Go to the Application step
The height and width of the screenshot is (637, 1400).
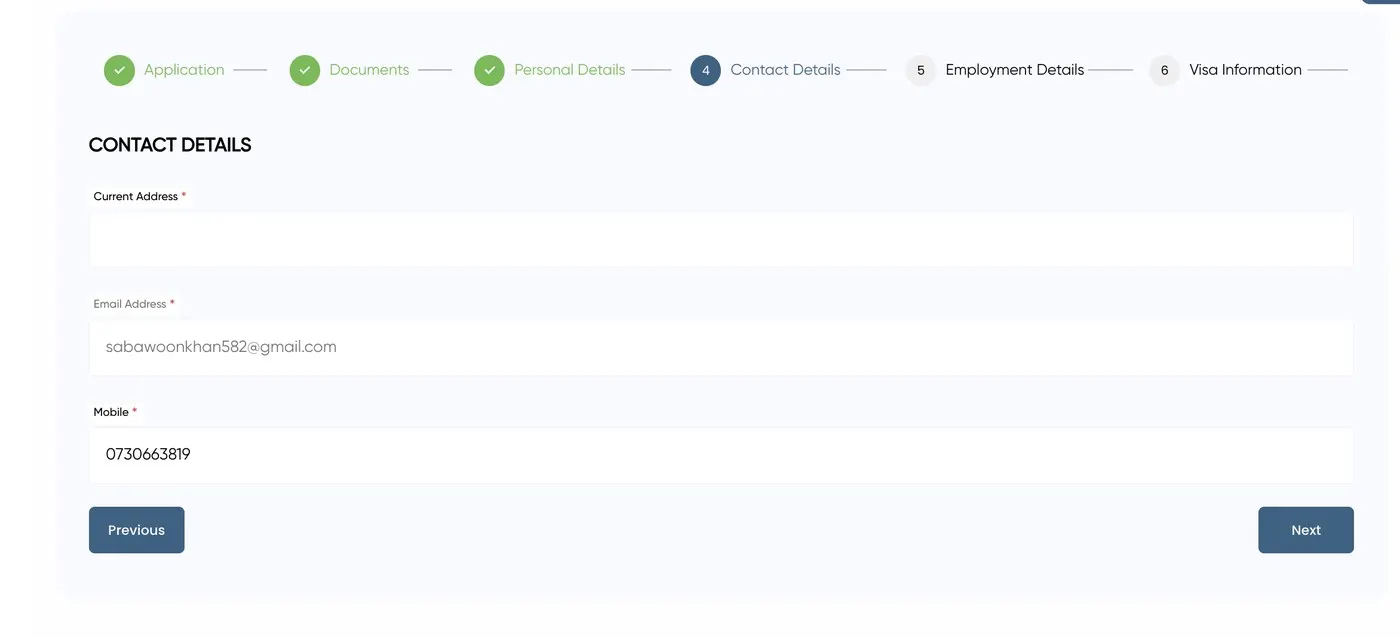tap(184, 70)
